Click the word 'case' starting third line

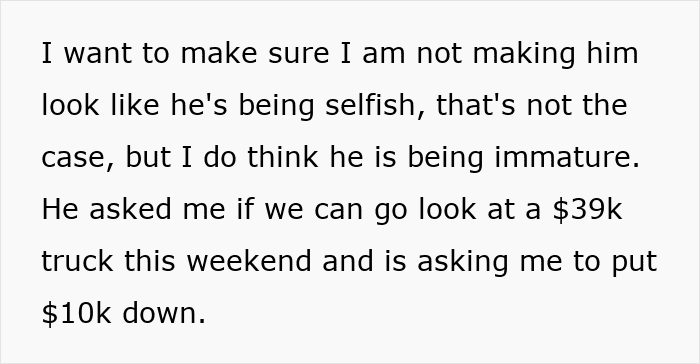(x=74, y=158)
